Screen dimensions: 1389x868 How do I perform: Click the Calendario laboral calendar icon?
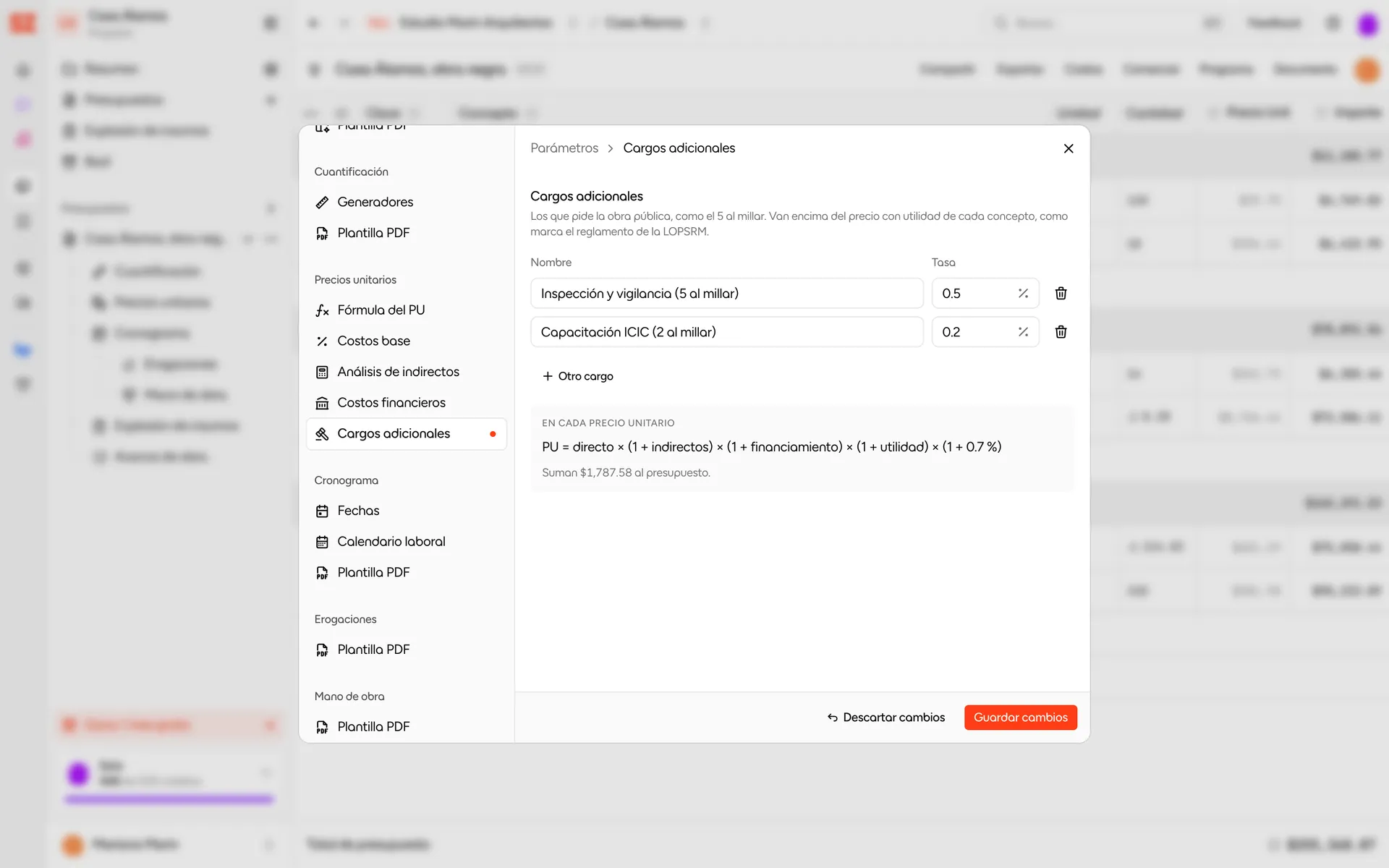pyautogui.click(x=322, y=542)
